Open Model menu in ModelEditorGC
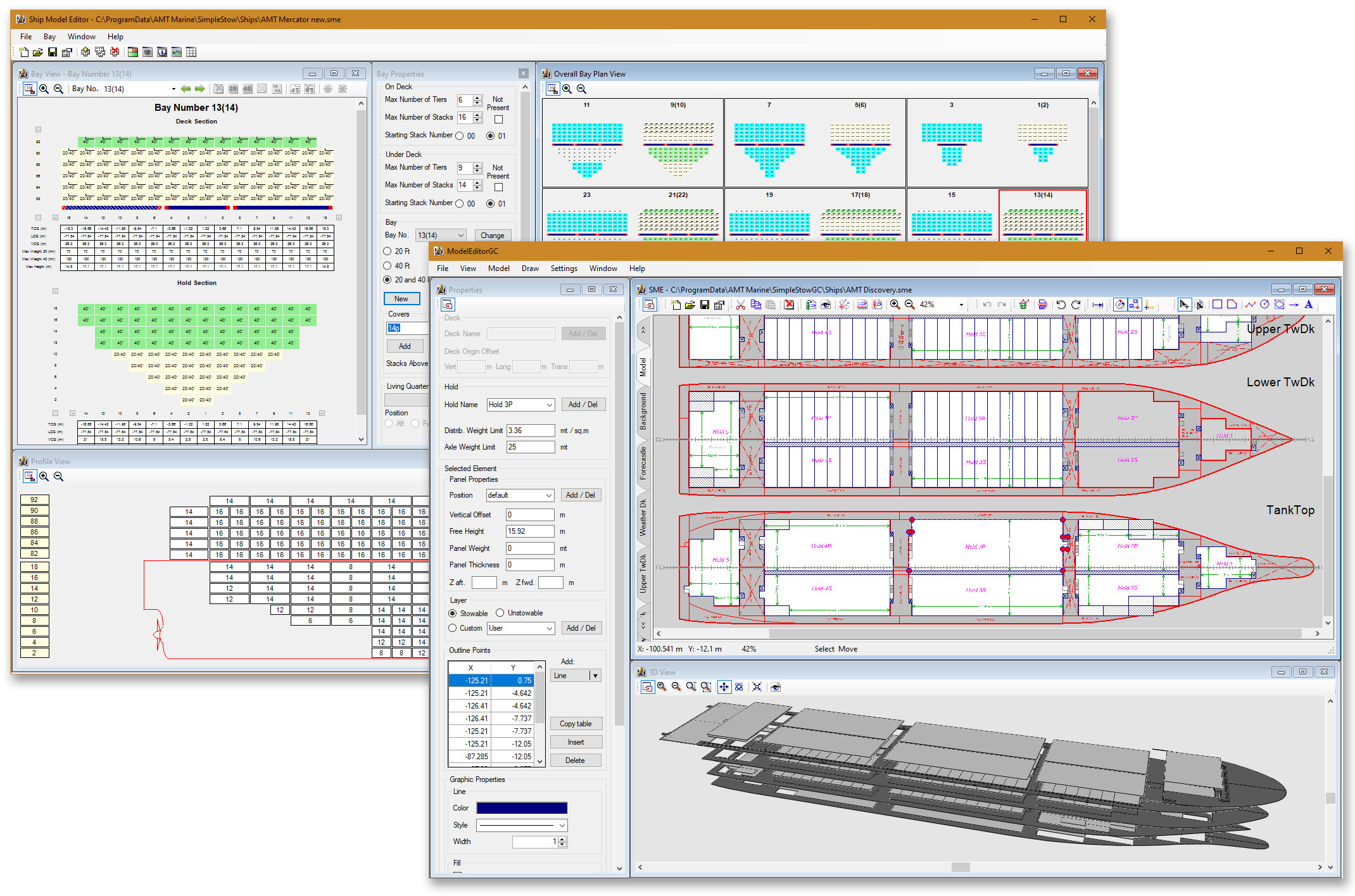Image resolution: width=1355 pixels, height=896 pixels. click(498, 268)
